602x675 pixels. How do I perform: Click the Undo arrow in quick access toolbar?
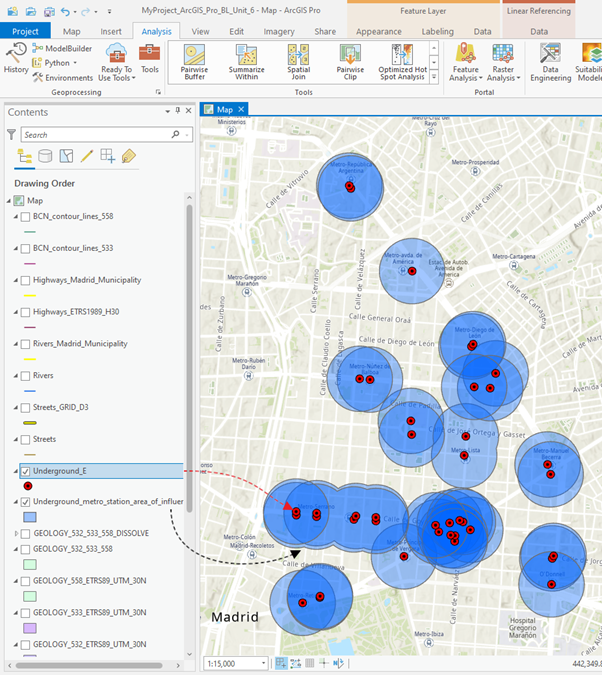pos(65,11)
